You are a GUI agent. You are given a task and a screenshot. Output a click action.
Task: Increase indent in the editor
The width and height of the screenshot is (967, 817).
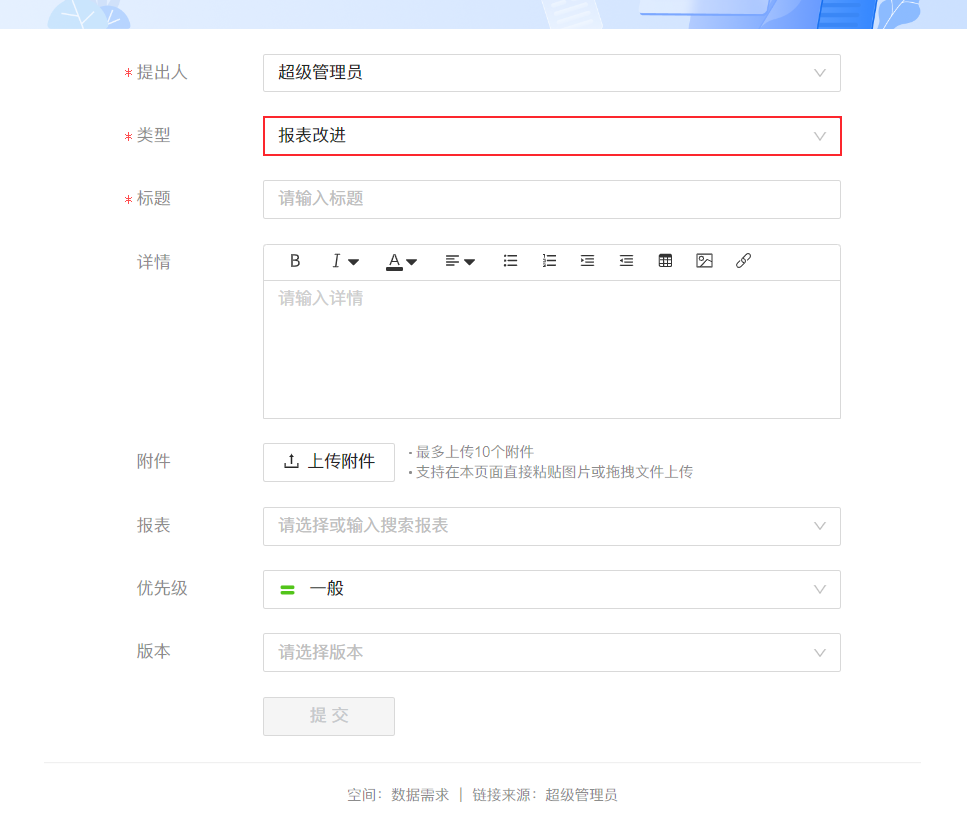coord(587,261)
